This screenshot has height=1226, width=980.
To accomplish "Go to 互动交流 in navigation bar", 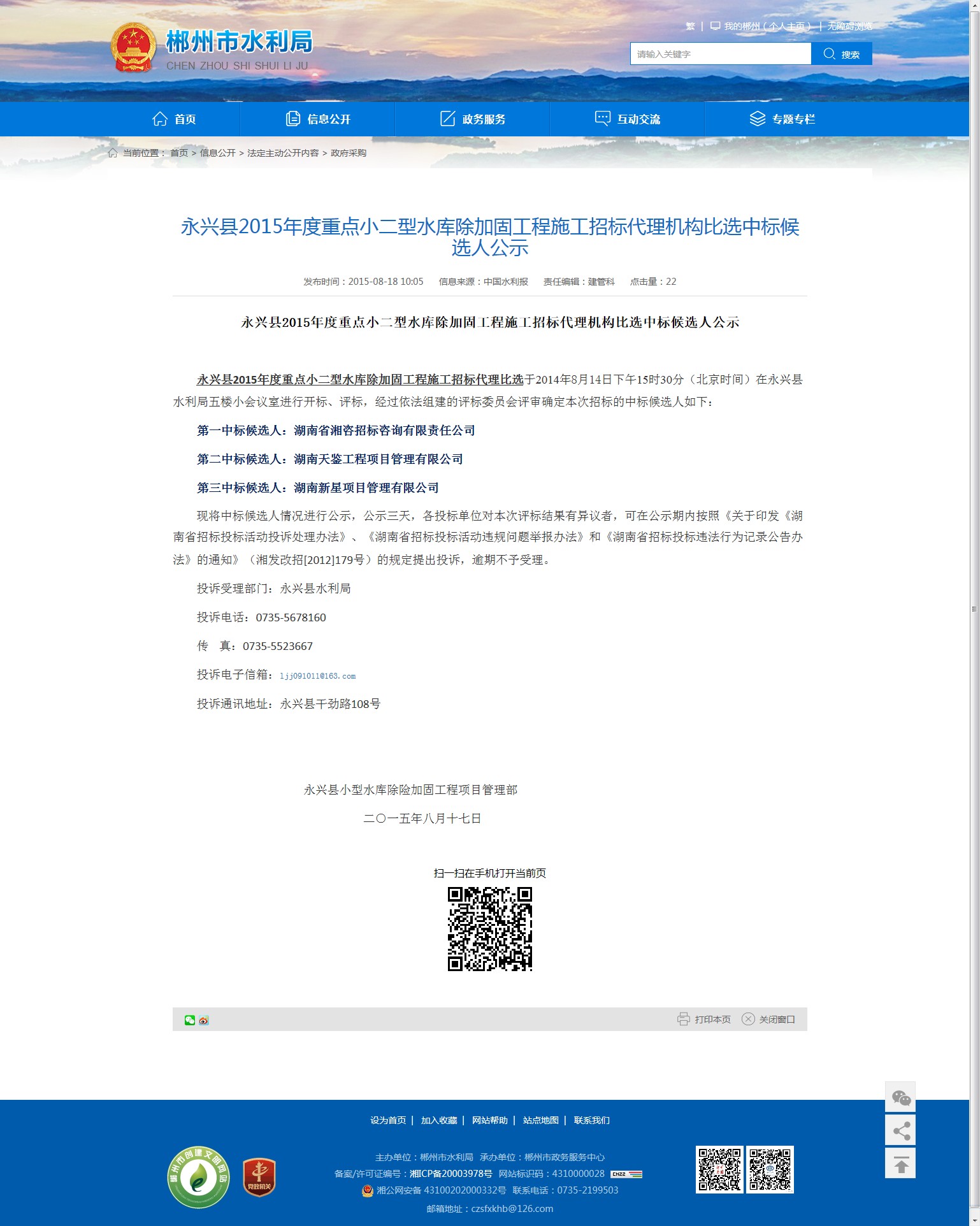I will (x=628, y=119).
